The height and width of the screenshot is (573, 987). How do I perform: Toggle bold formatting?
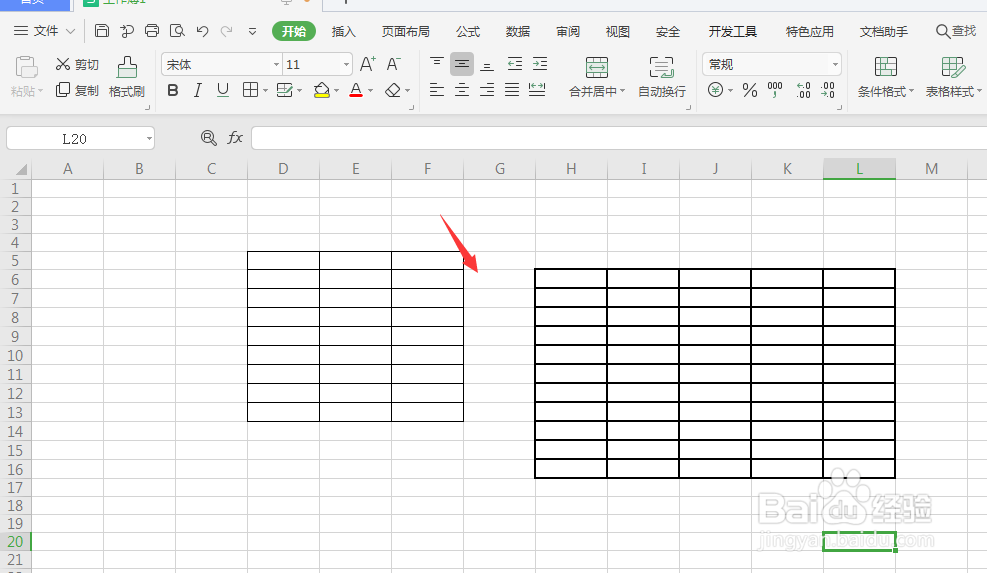(x=172, y=91)
